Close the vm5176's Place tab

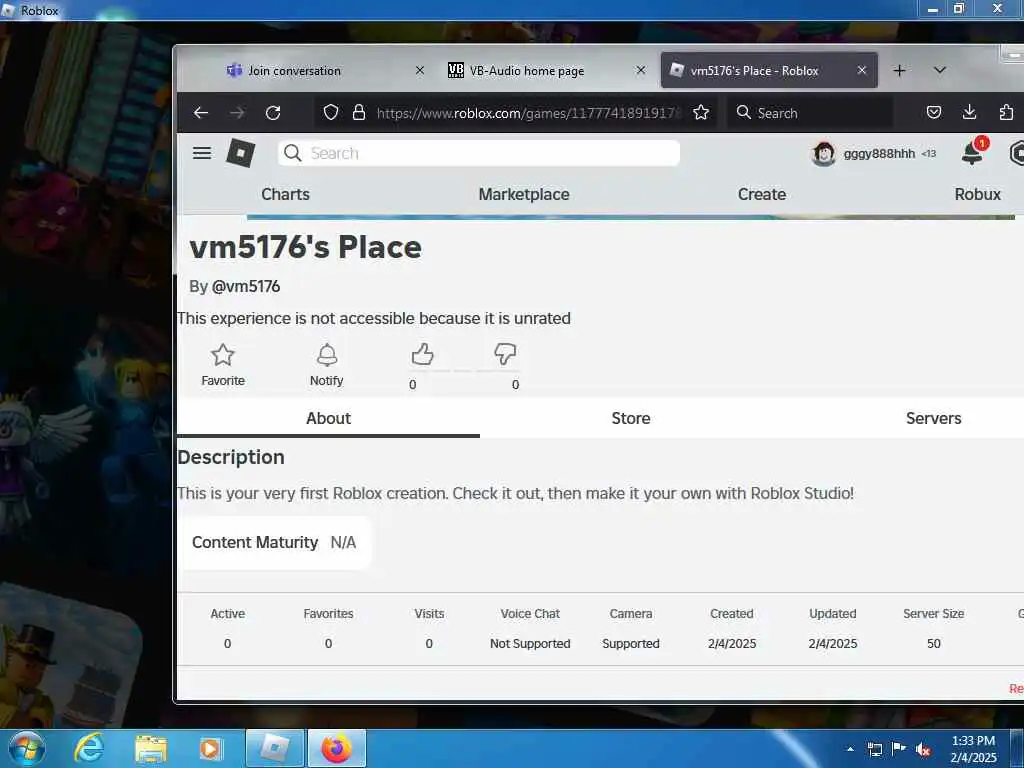[x=862, y=70]
